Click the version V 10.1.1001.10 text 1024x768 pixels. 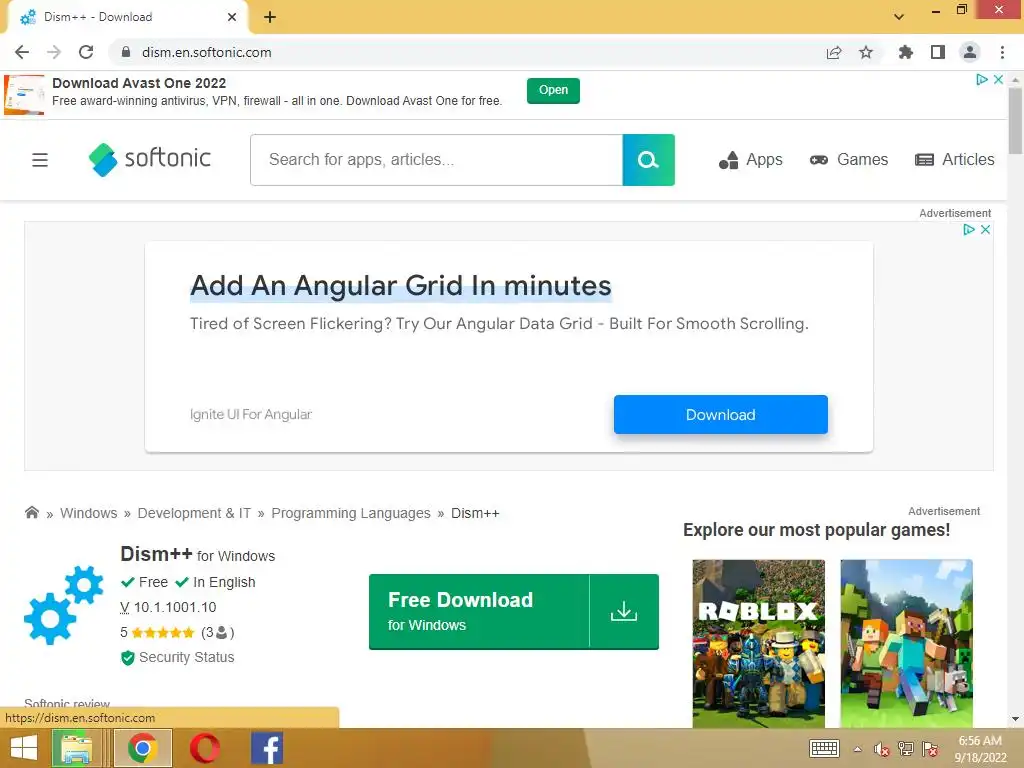coord(168,607)
